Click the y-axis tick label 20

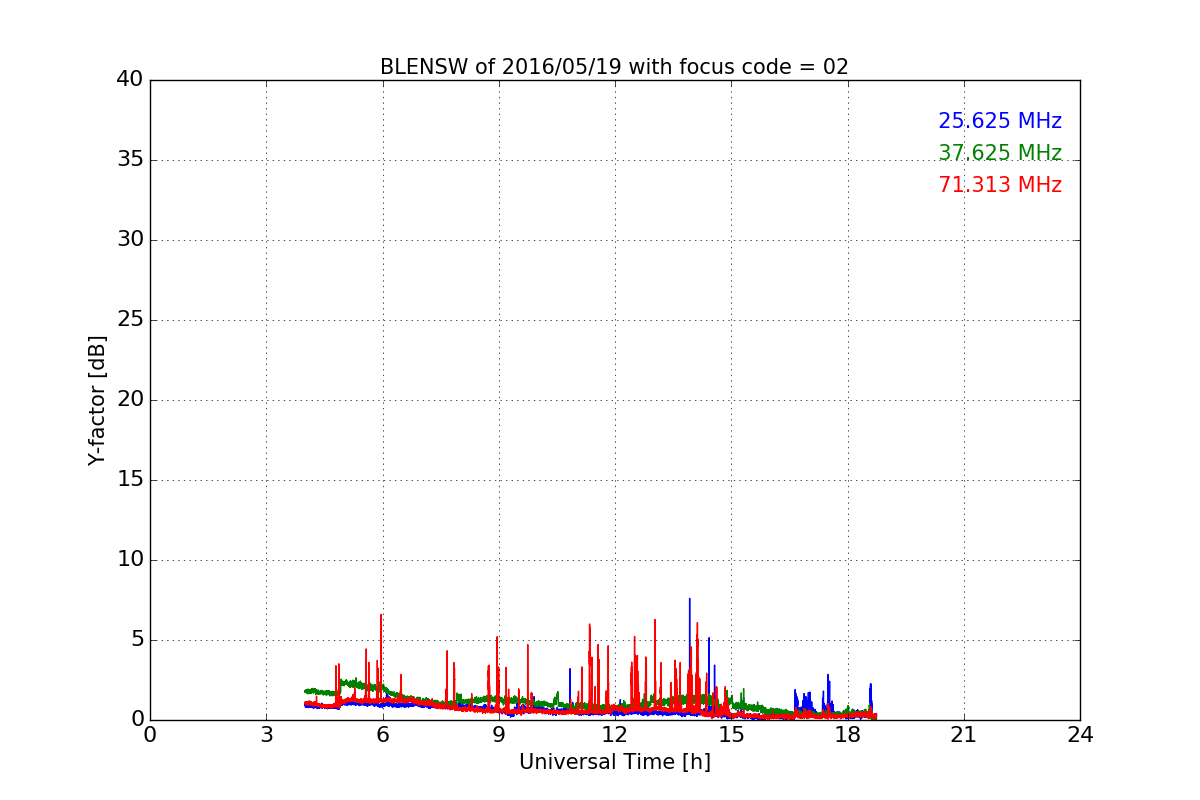click(130, 400)
